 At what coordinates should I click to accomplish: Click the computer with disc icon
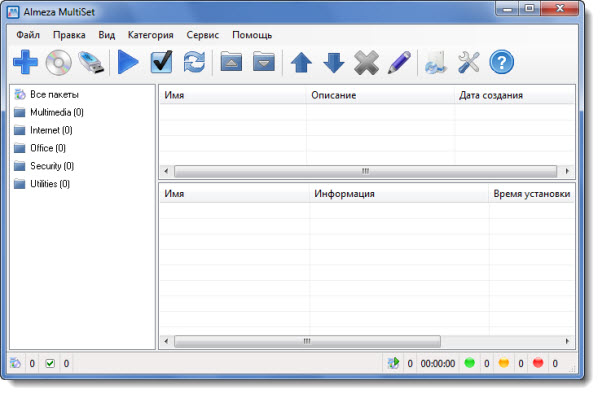(x=436, y=62)
